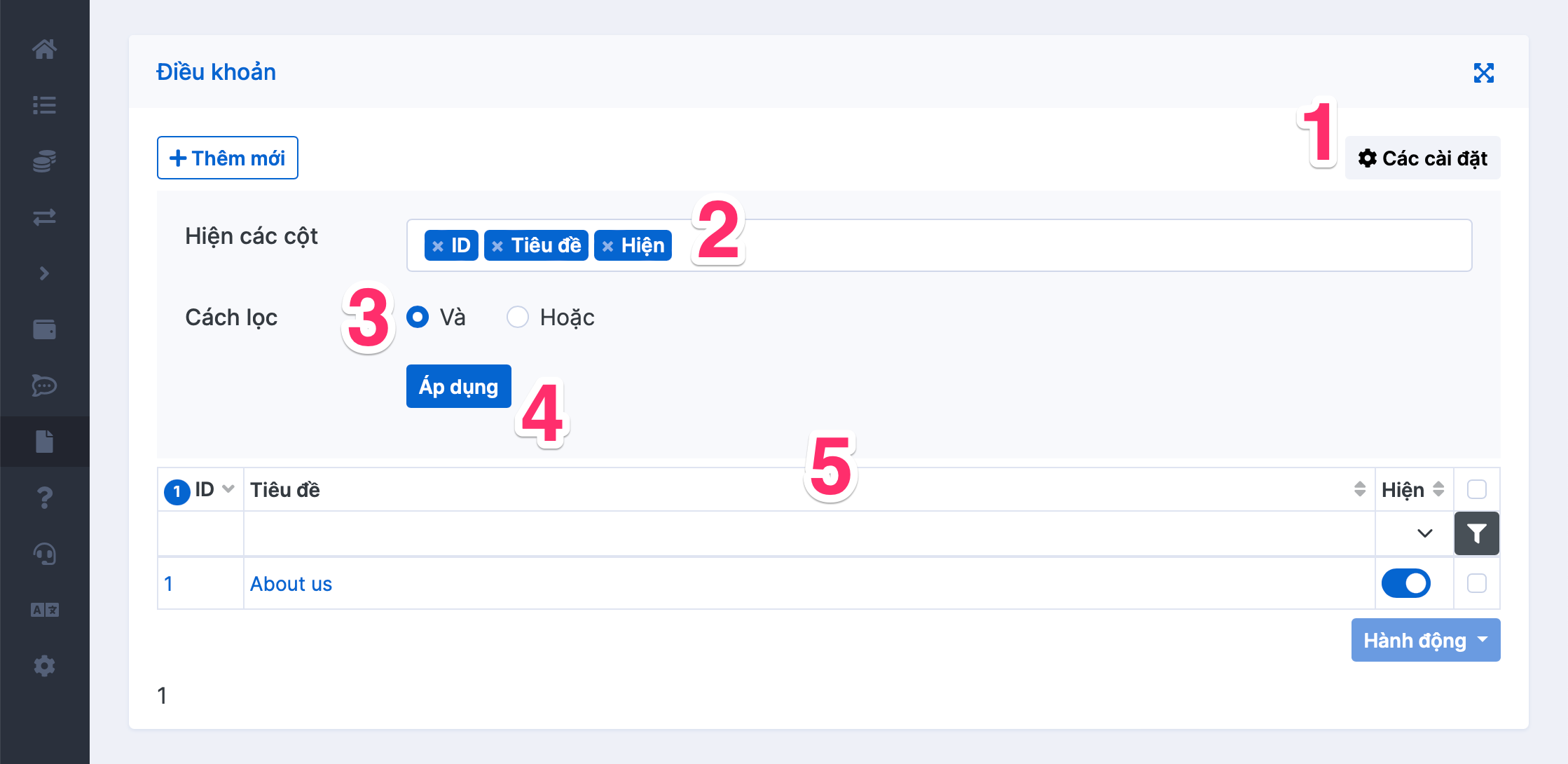Viewport: 1568px width, 764px height.
Task: Tick the checkbox for About us row
Action: [x=1476, y=583]
